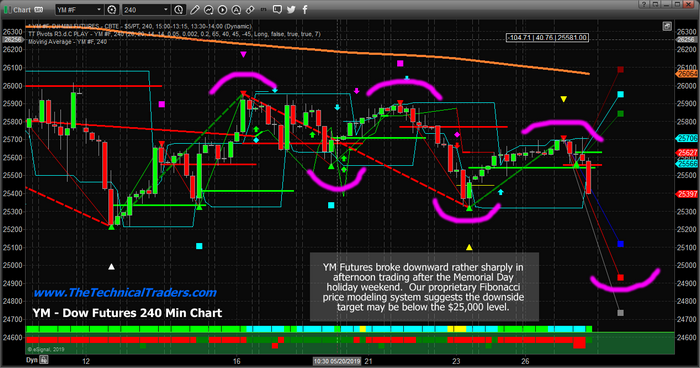The width and height of the screenshot is (700, 368).
Task: Click the 10:30 05/20/2019 time marker
Action: click(337, 361)
